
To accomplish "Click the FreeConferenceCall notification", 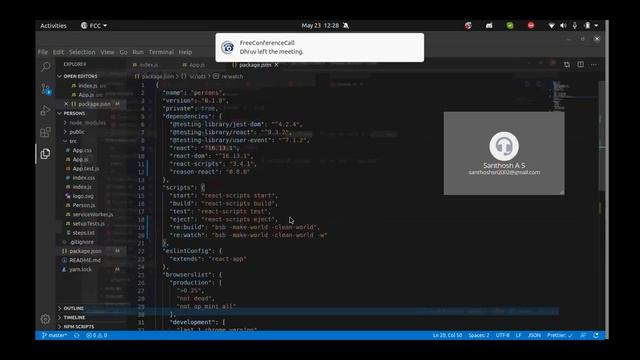I will coord(320,47).
